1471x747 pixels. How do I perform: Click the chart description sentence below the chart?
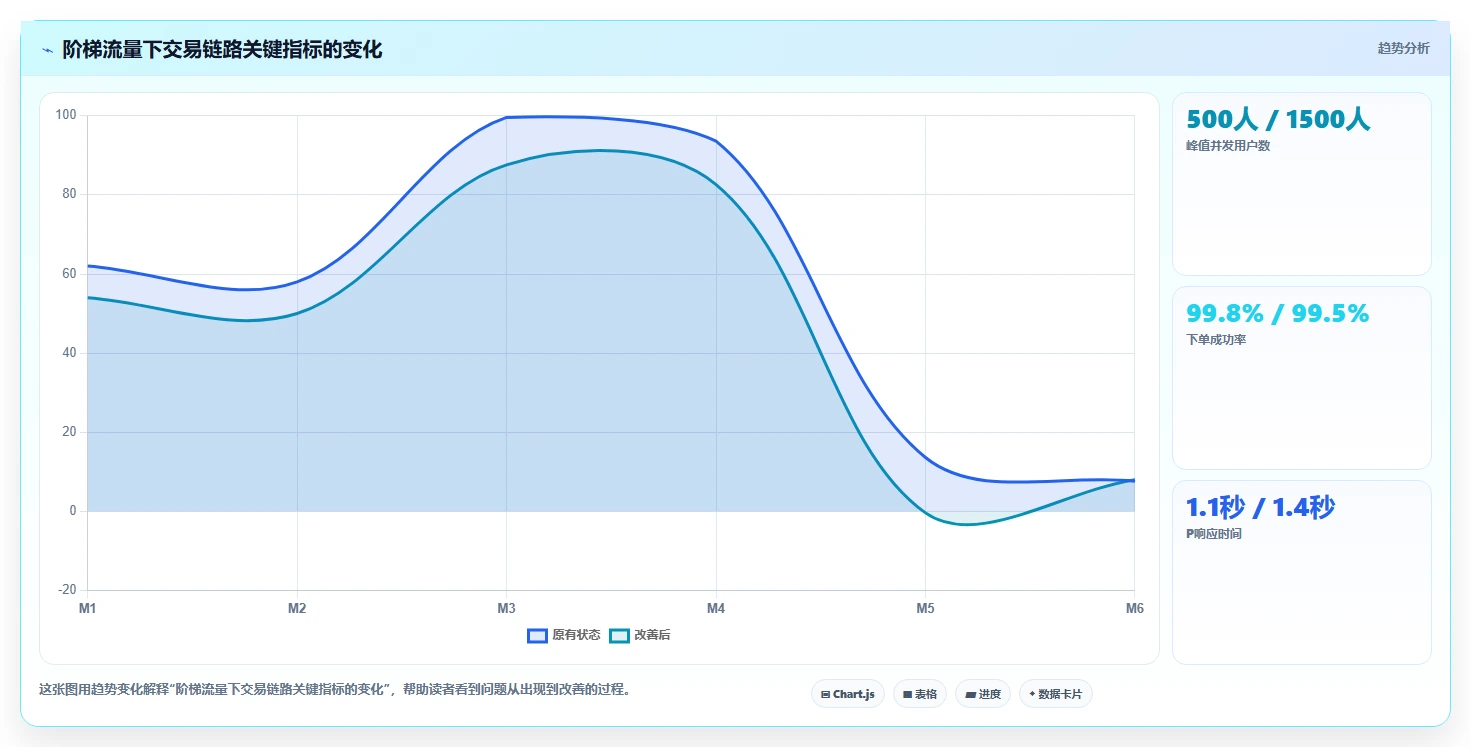pos(335,690)
